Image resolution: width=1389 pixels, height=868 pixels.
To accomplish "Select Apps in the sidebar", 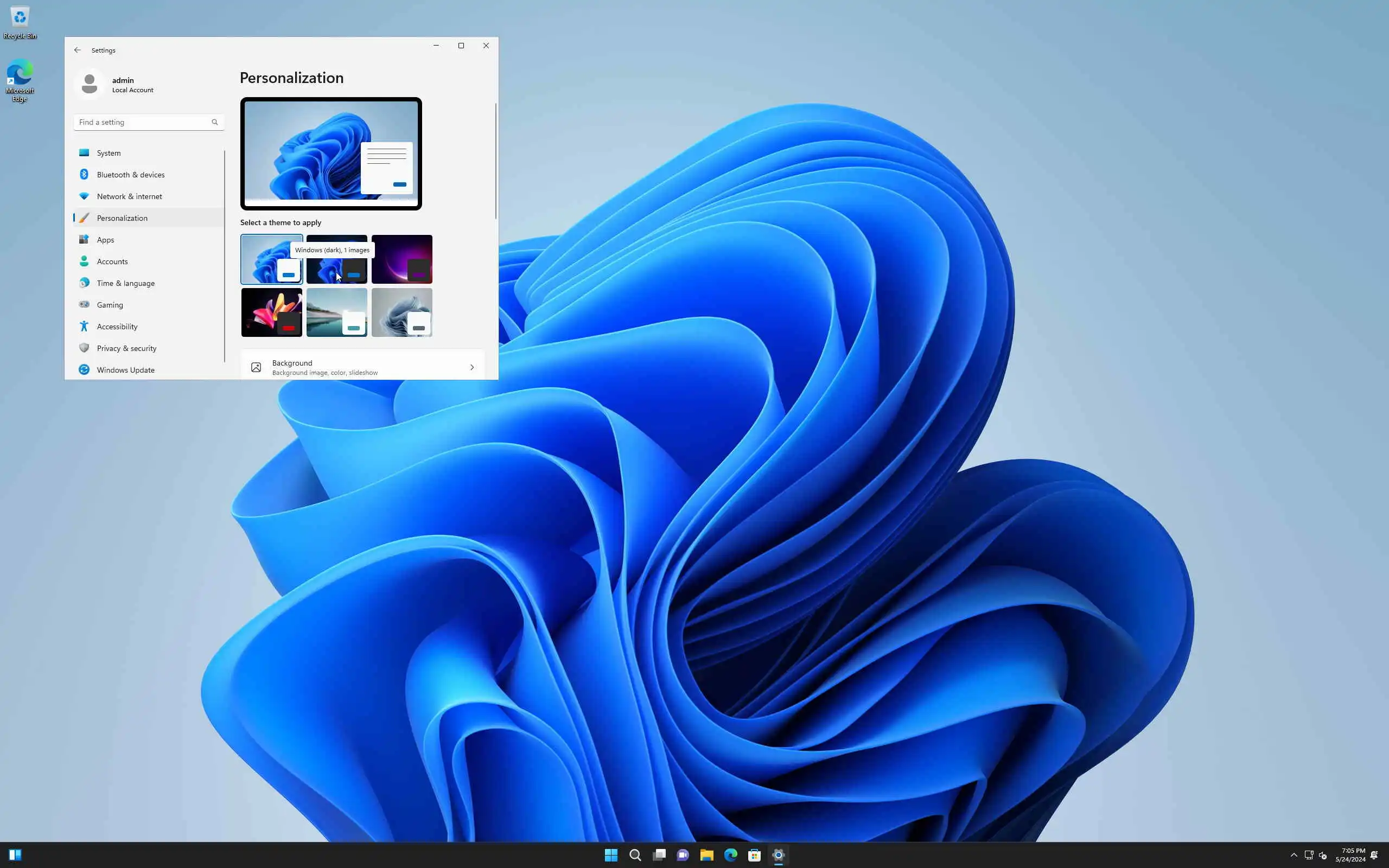I will coord(105,240).
